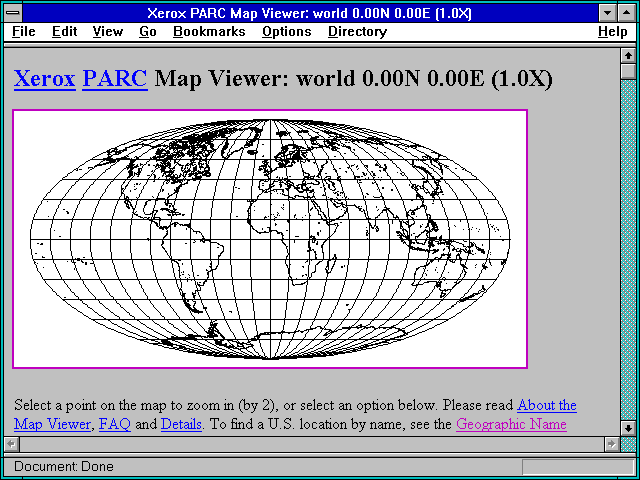
Task: Follow the PARC link in the heading
Action: pos(115,78)
